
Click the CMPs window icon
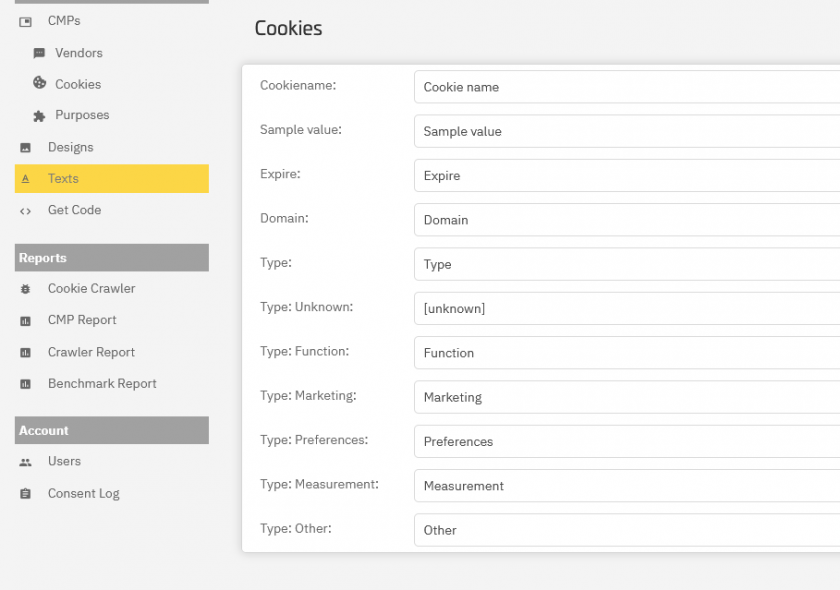pyautogui.click(x=25, y=21)
